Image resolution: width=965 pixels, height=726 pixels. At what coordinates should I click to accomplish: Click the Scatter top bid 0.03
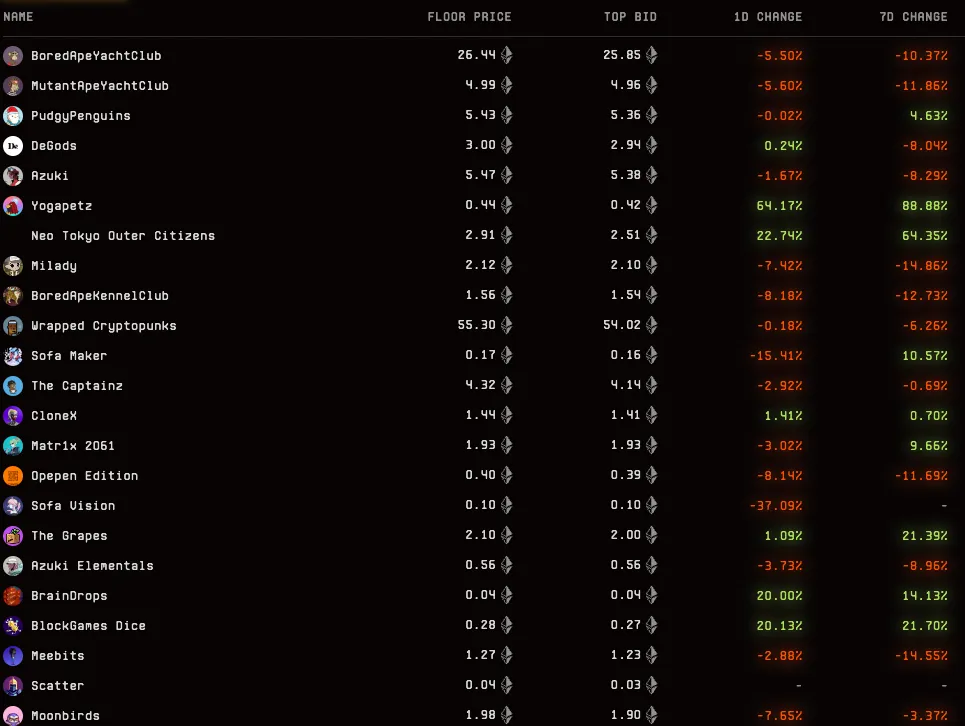[x=625, y=685]
